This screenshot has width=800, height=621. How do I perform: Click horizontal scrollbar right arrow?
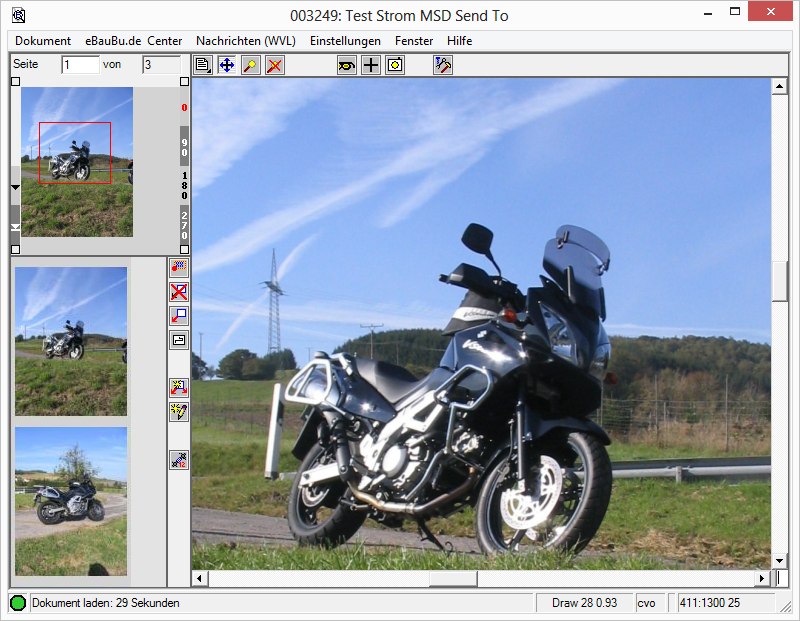762,579
